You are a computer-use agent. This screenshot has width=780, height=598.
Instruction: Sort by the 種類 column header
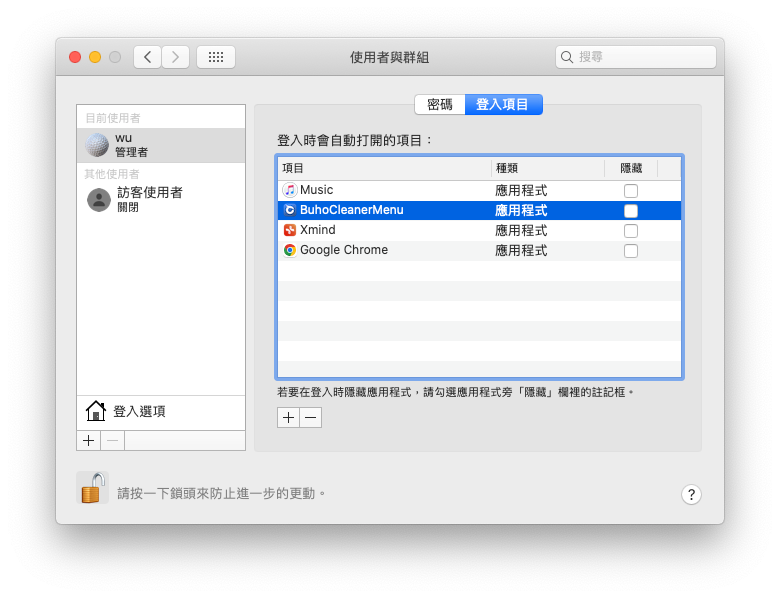point(548,168)
